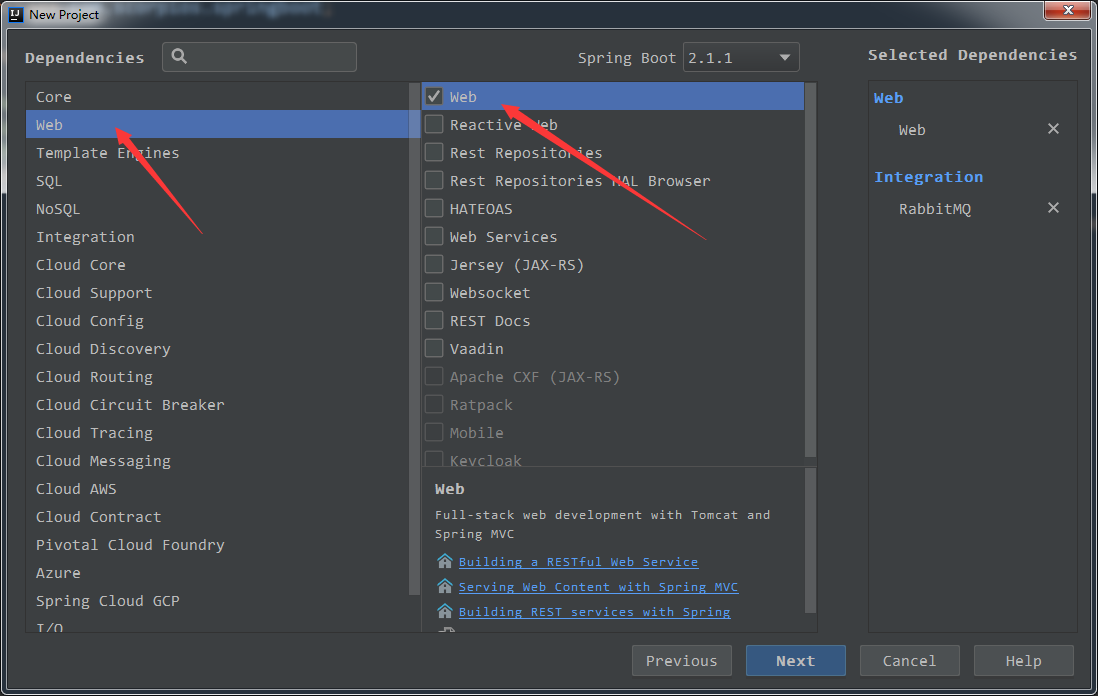Remove RabbitMQ from selected dependencies
Image resolution: width=1098 pixels, height=696 pixels.
1052,208
